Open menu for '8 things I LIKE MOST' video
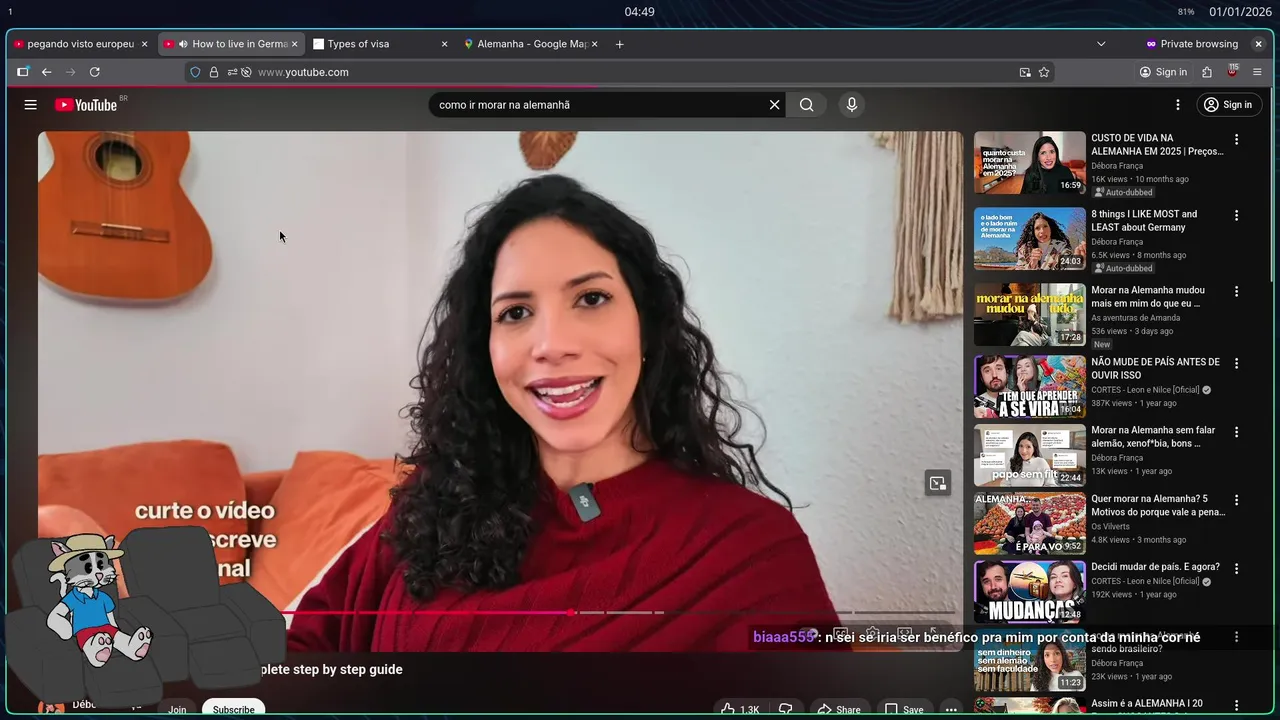 pos(1236,215)
